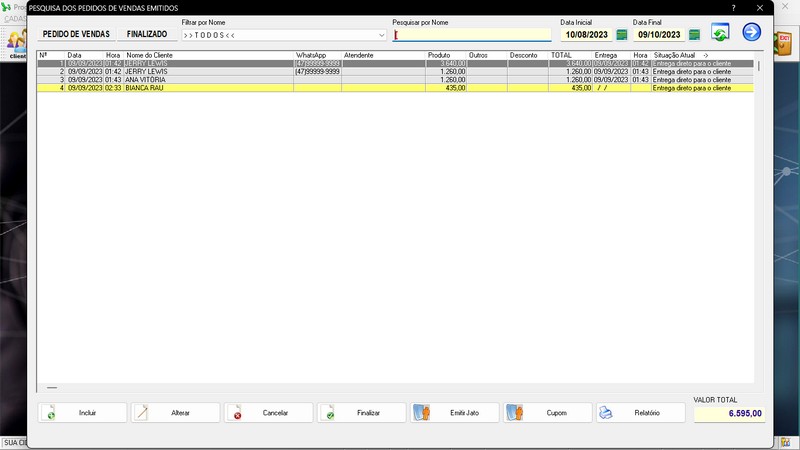Click the WhatsApp column header
800x450 pixels.
pos(317,55)
